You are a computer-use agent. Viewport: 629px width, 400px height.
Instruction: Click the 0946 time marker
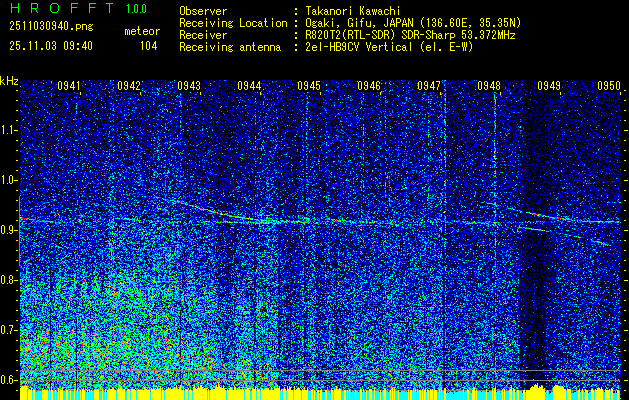click(x=369, y=85)
